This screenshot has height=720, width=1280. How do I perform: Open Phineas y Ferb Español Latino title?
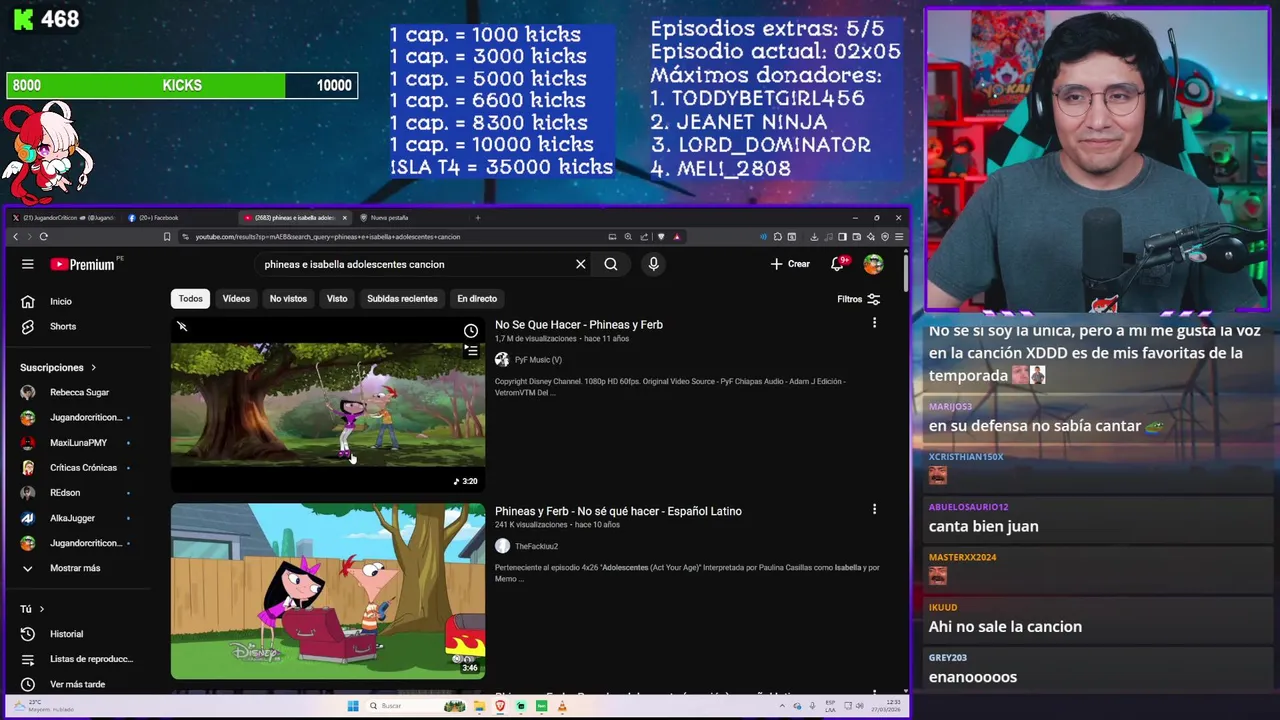click(618, 511)
